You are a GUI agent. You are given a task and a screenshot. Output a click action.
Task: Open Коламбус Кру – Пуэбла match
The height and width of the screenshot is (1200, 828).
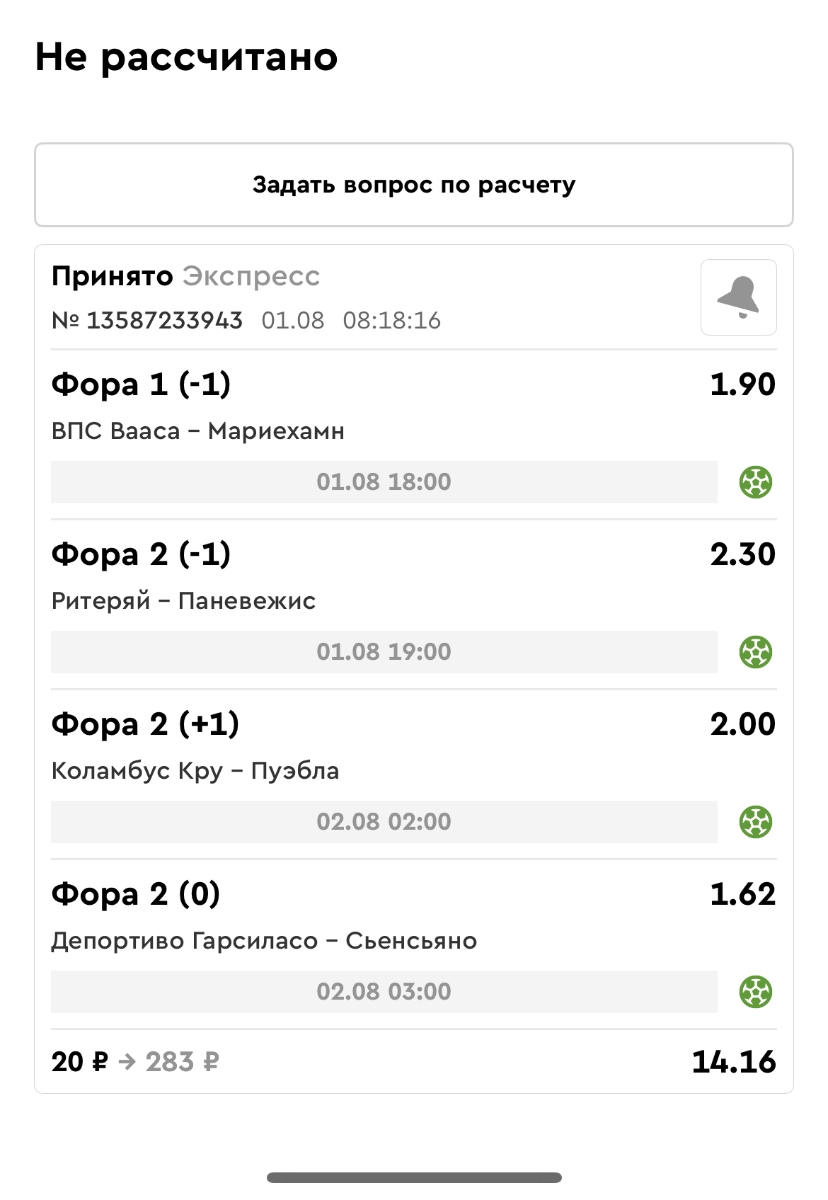tap(195, 771)
